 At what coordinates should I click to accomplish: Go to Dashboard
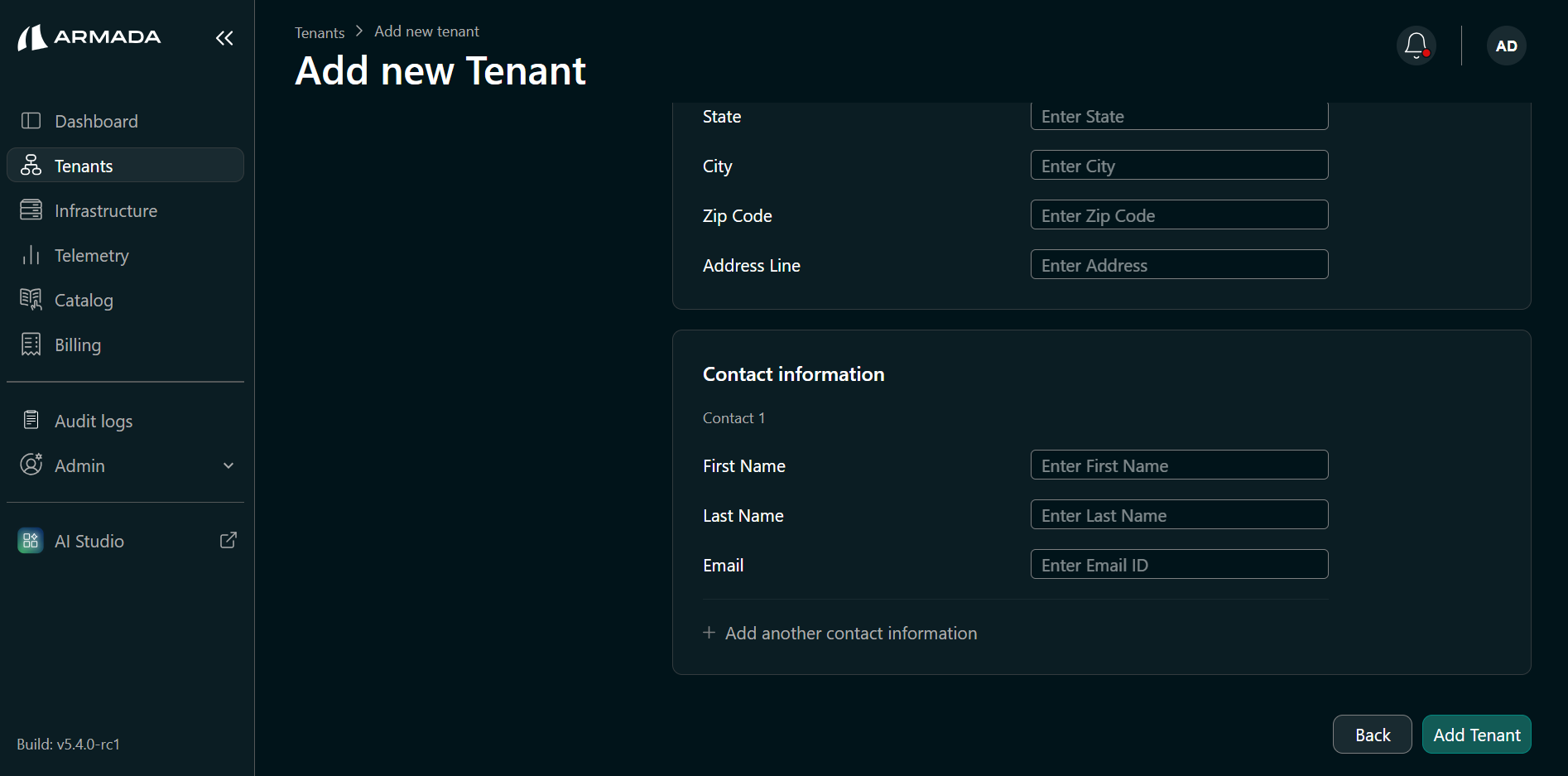pos(125,121)
